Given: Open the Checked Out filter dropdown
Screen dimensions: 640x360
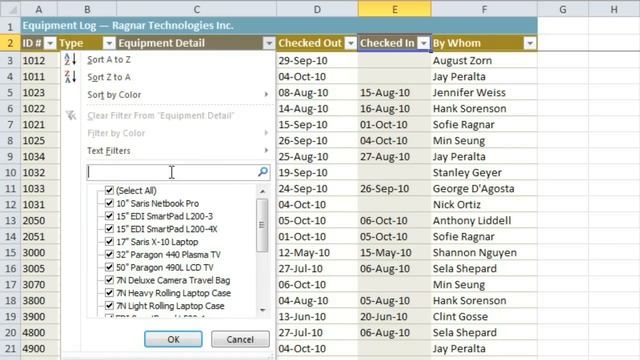Looking at the screenshot, I should point(351,43).
